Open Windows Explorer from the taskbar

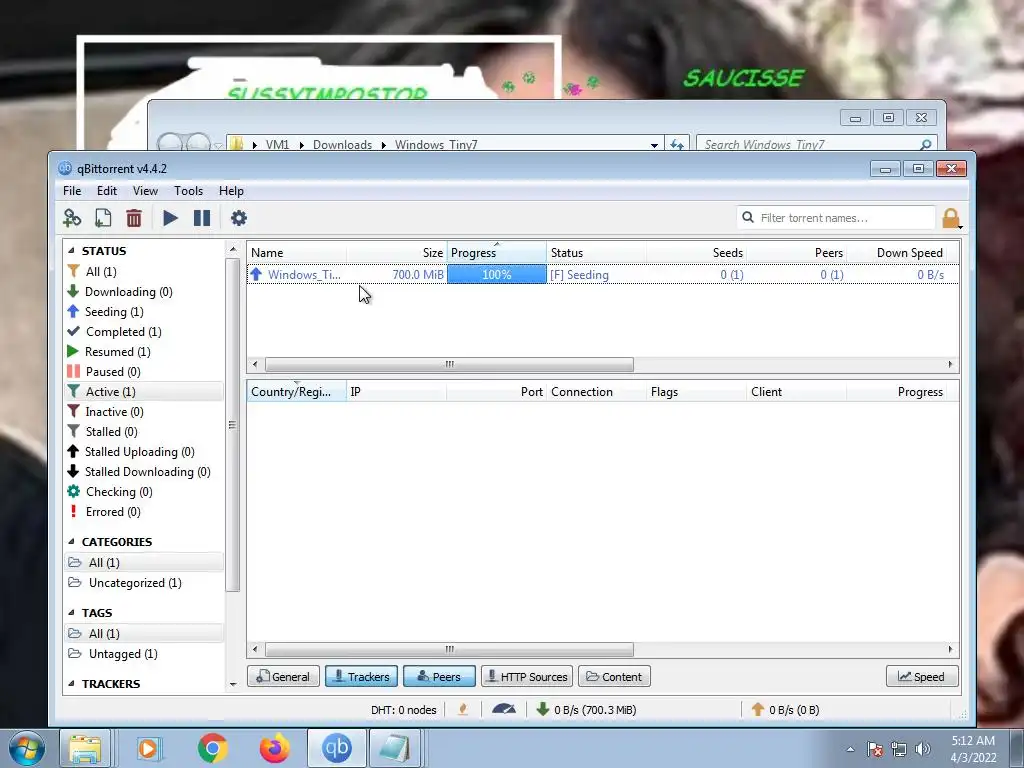click(x=85, y=748)
